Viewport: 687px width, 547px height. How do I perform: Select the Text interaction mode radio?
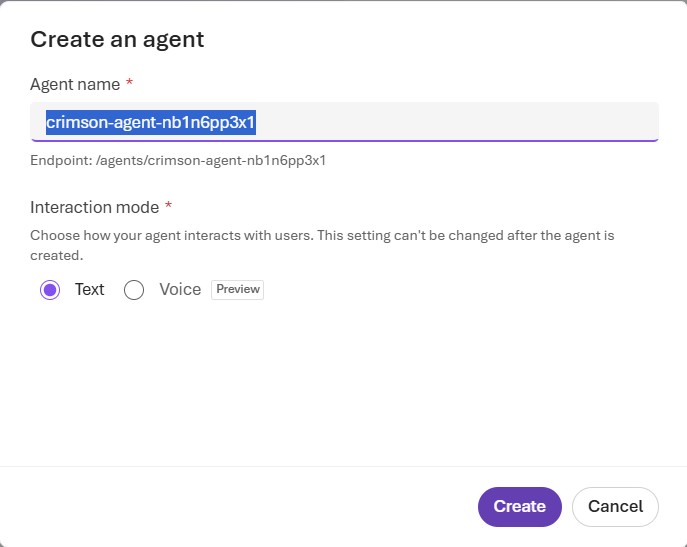(50, 290)
